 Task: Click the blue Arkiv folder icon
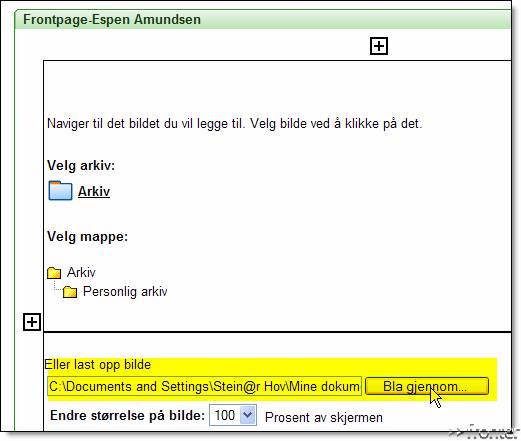pos(60,191)
